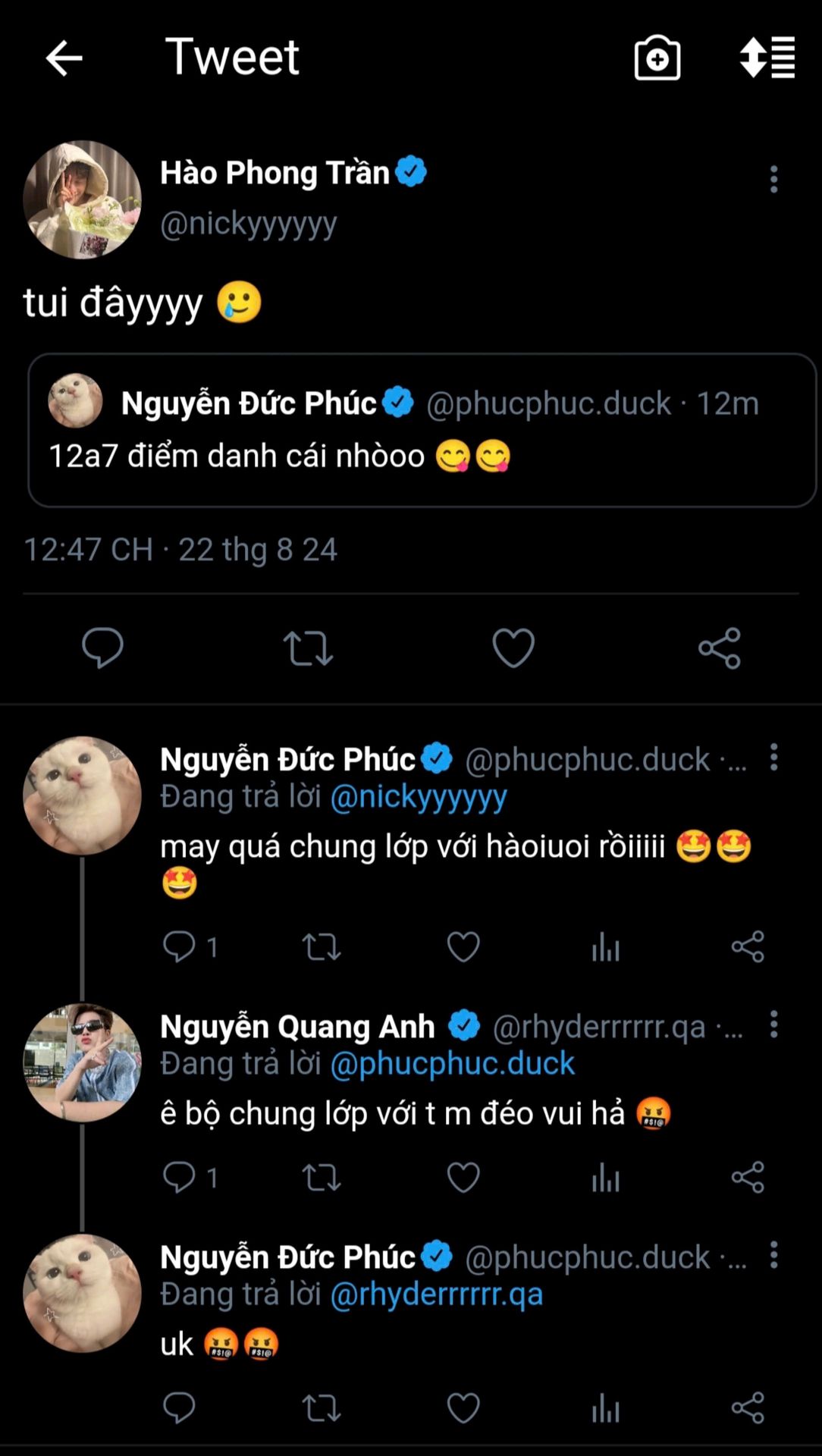The width and height of the screenshot is (822, 1456).
Task: View analytics of Nguyễn Quang Anh's reply
Action: click(x=606, y=1178)
